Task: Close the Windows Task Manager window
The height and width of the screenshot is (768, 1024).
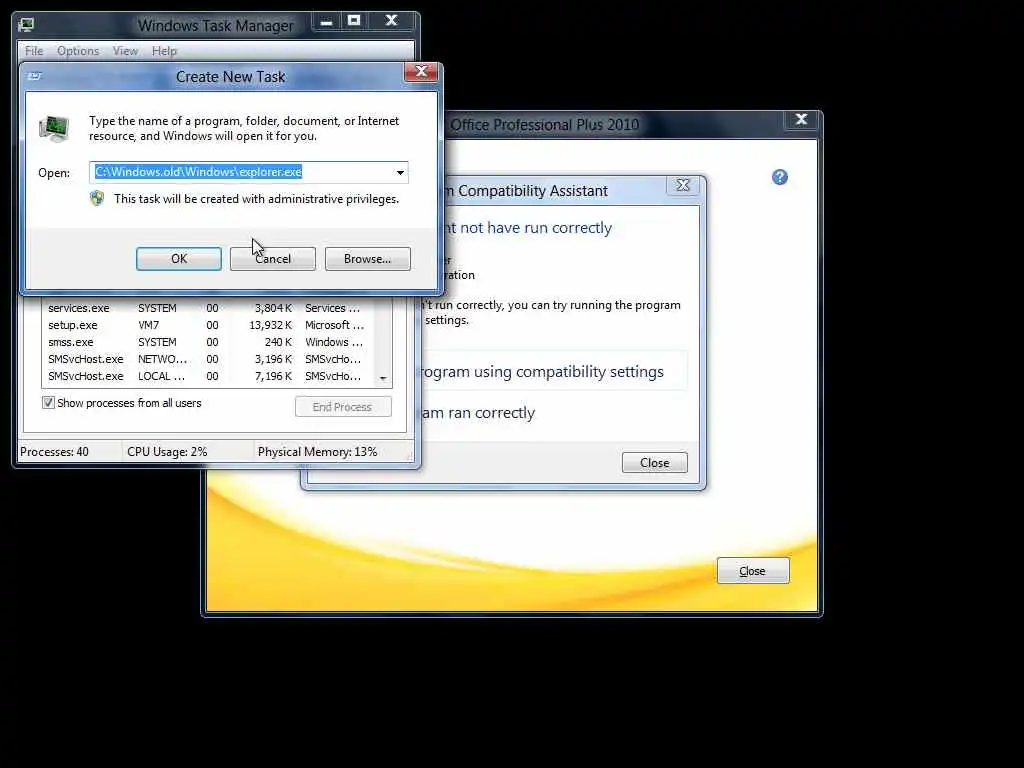Action: (x=391, y=22)
